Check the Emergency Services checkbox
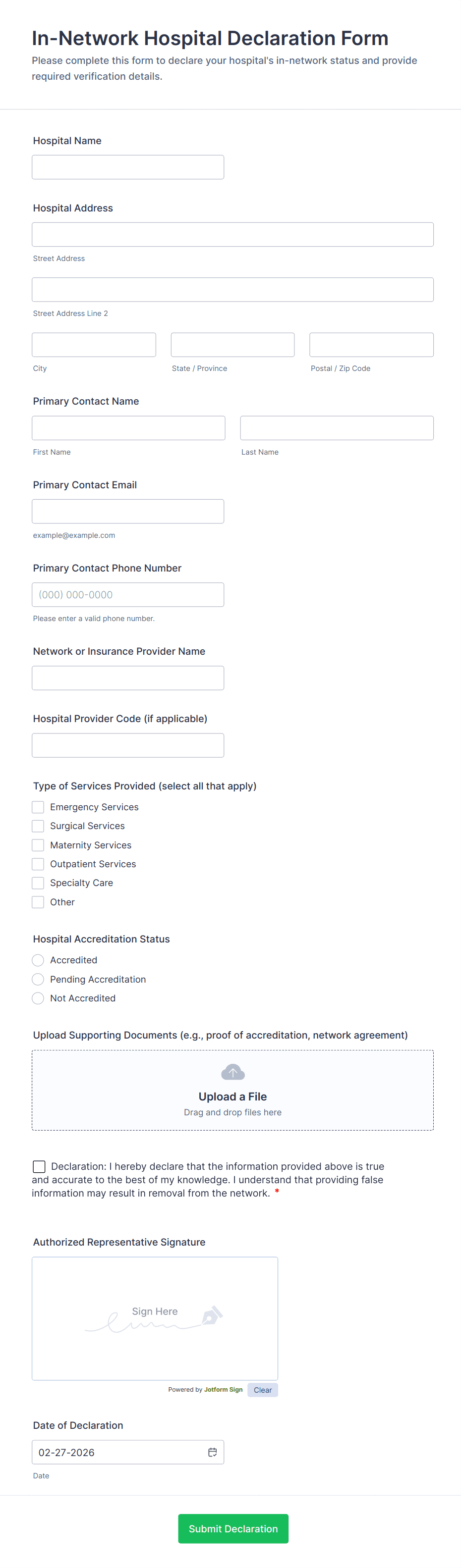The height and width of the screenshot is (1568, 461). click(x=38, y=807)
